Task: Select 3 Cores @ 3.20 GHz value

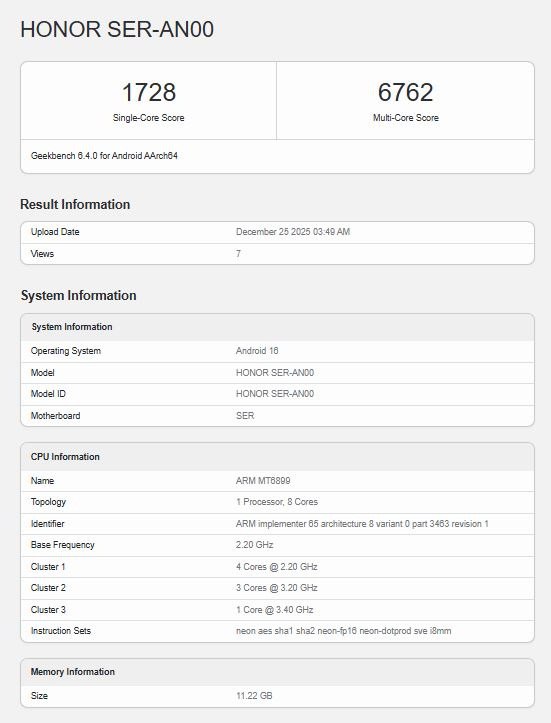Action: [x=277, y=588]
